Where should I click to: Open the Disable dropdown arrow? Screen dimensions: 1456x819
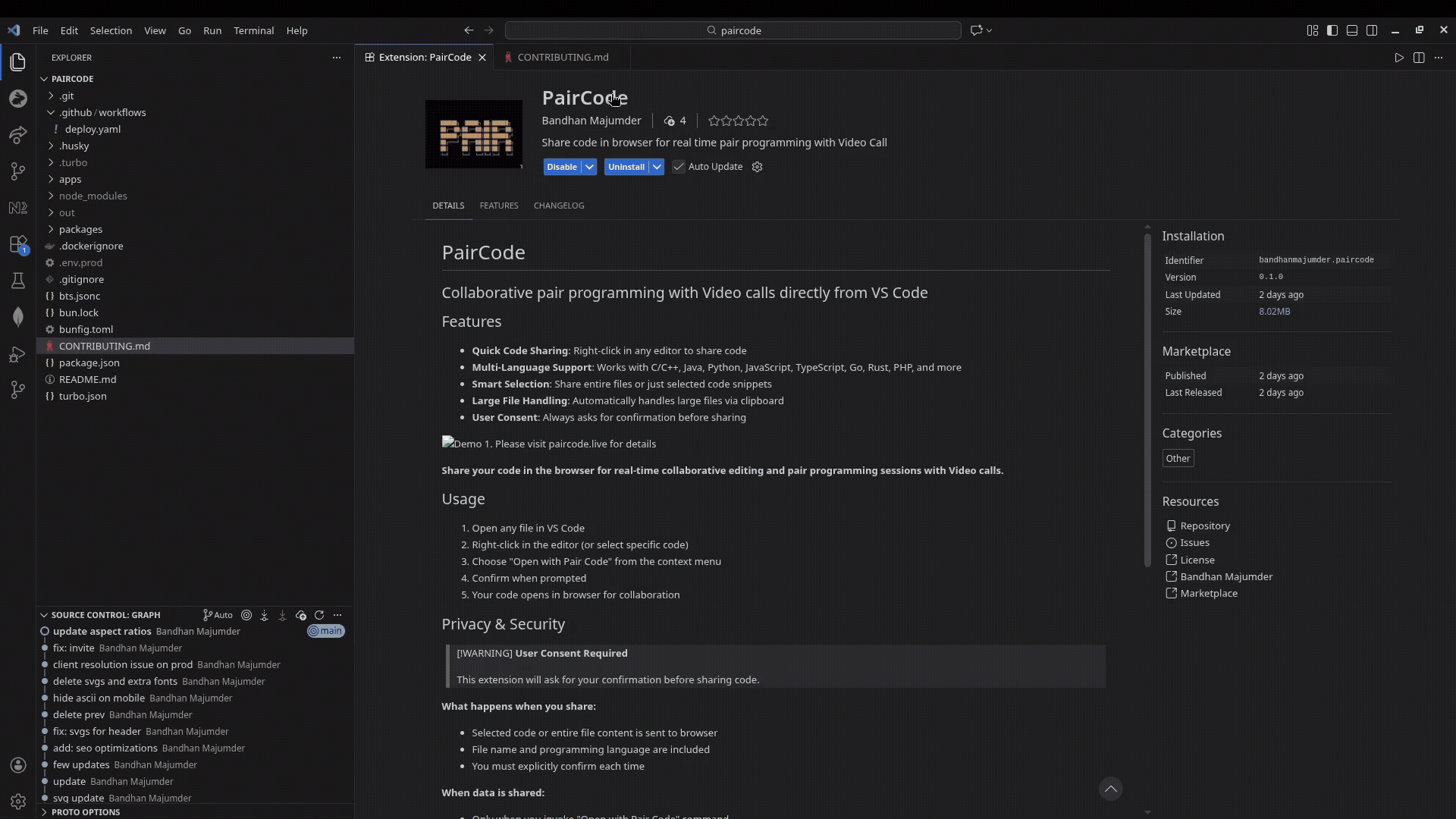pos(590,166)
